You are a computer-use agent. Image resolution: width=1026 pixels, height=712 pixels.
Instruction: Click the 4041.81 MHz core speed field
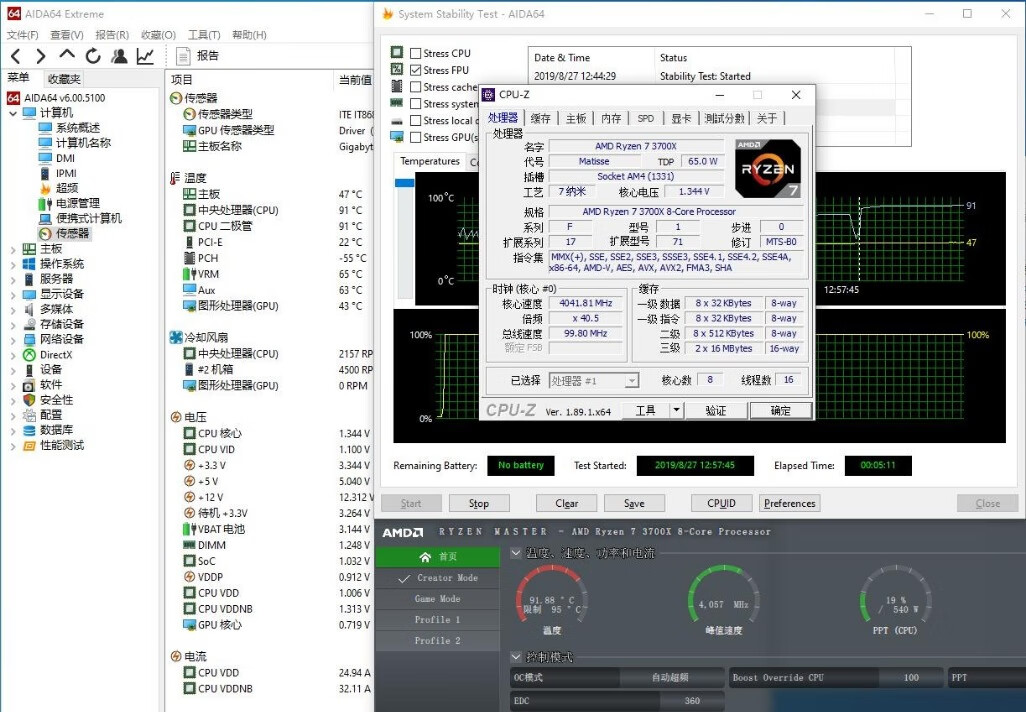[x=586, y=303]
